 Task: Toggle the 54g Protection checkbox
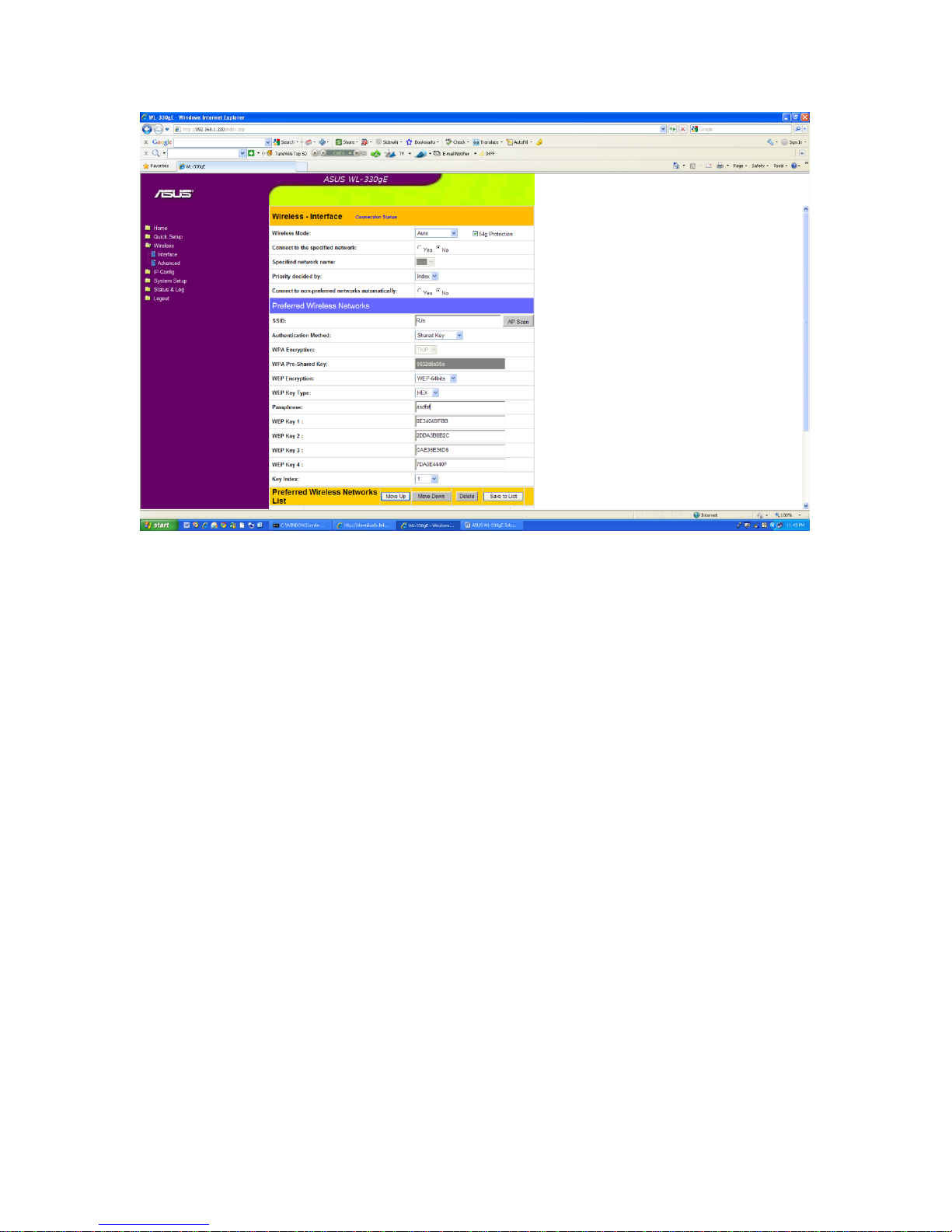pyautogui.click(x=475, y=233)
